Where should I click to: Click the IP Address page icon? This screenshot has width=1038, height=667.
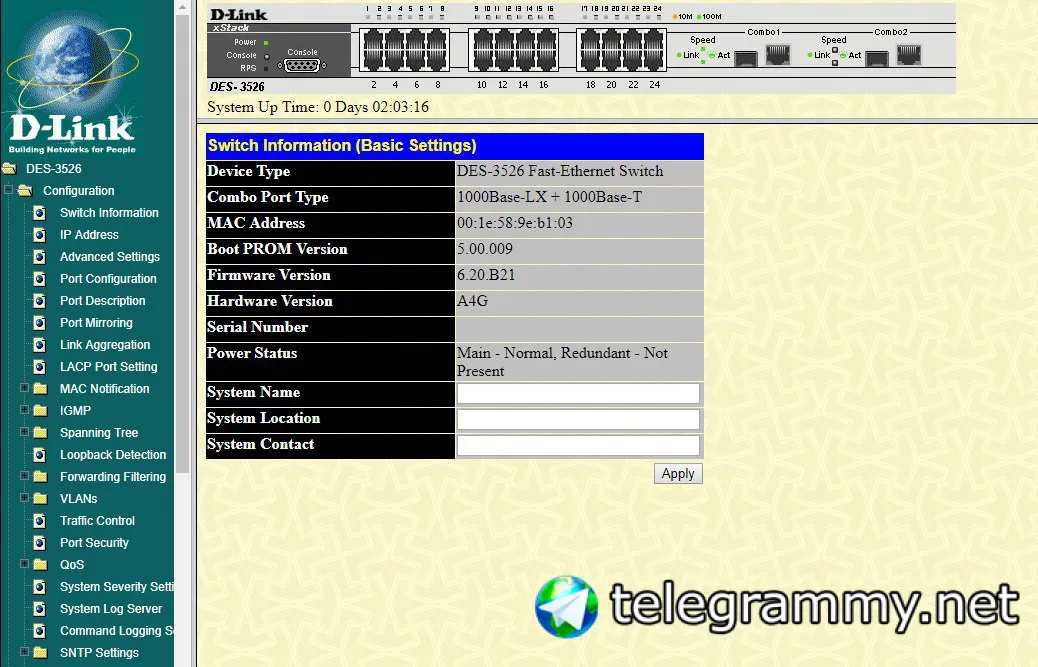click(40, 235)
